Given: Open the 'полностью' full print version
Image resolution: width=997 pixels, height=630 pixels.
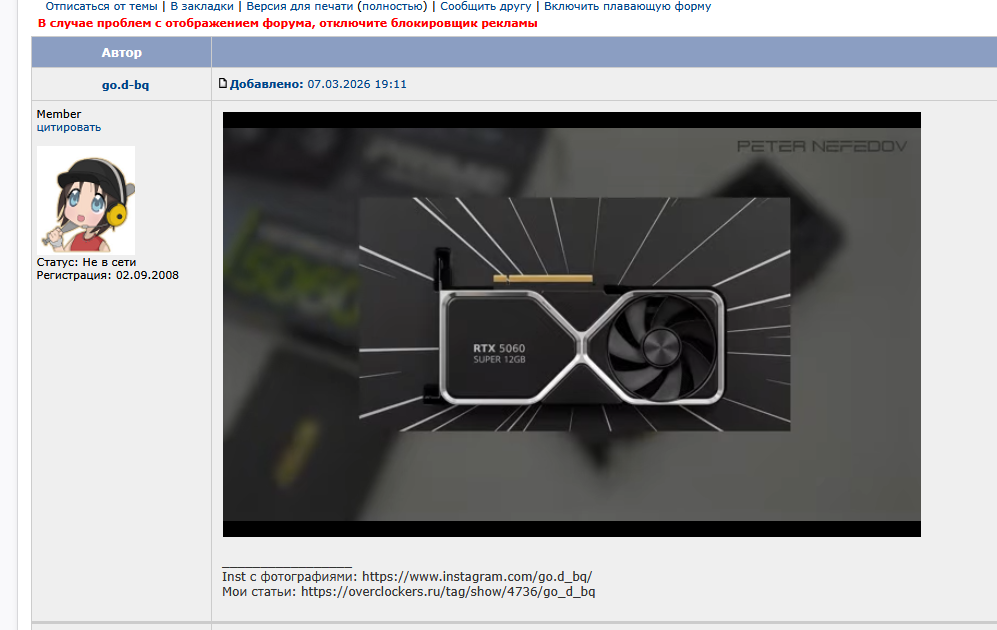Looking at the screenshot, I should pyautogui.click(x=392, y=6).
